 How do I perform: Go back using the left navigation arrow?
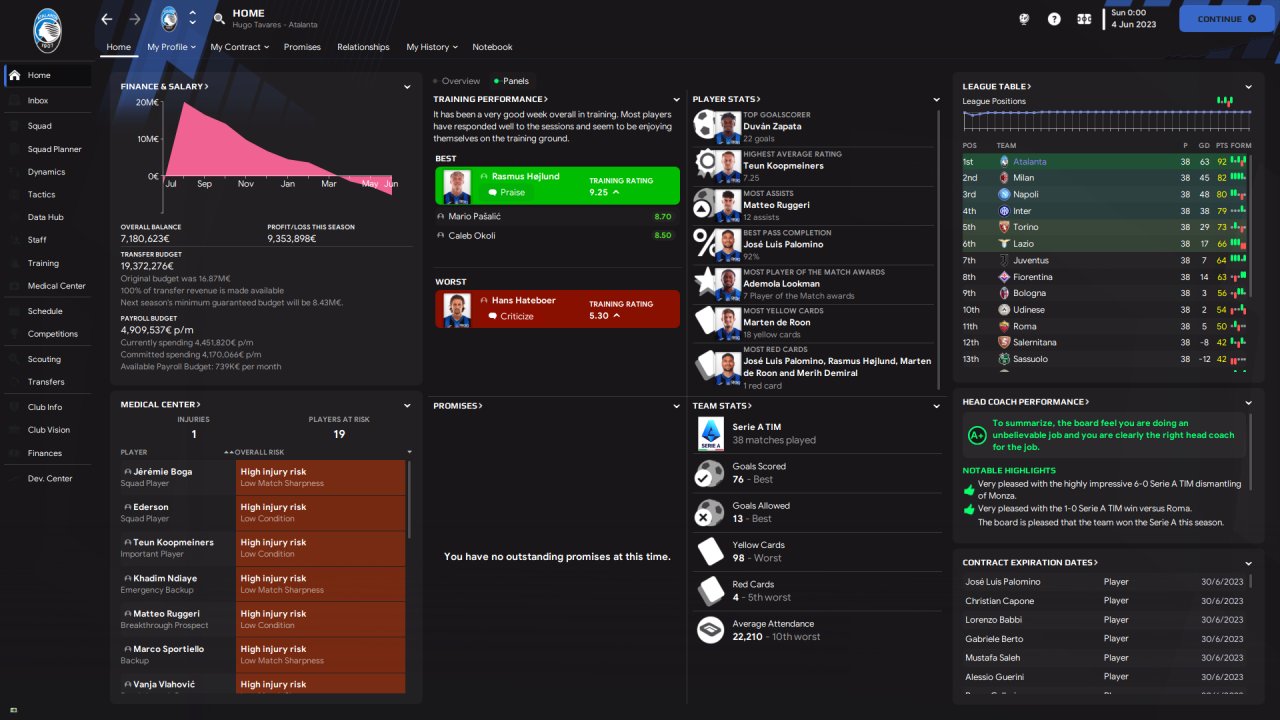[107, 19]
